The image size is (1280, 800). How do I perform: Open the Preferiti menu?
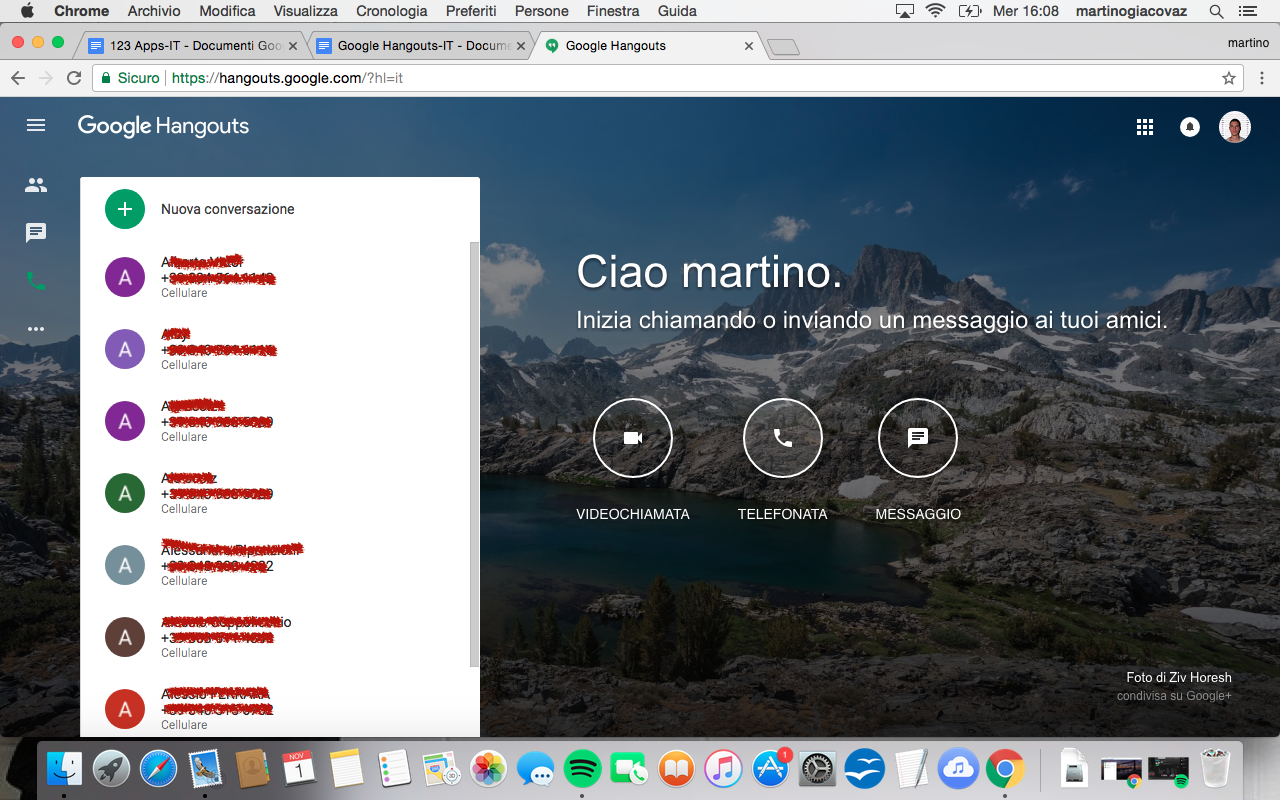click(x=471, y=11)
